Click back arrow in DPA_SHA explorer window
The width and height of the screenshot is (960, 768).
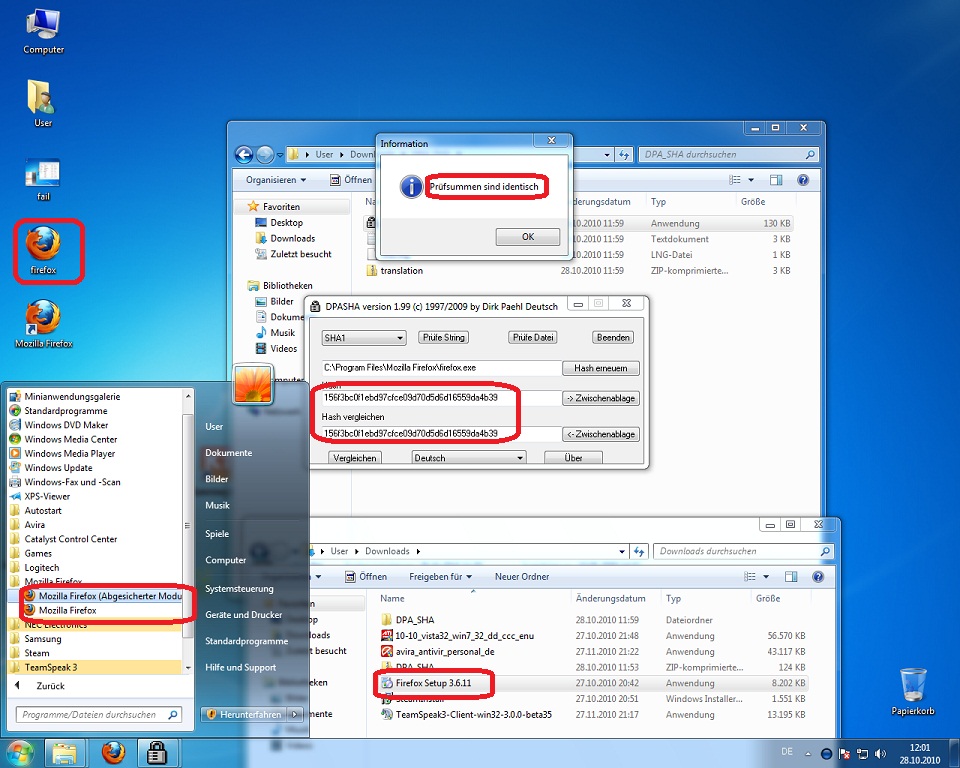coord(244,155)
